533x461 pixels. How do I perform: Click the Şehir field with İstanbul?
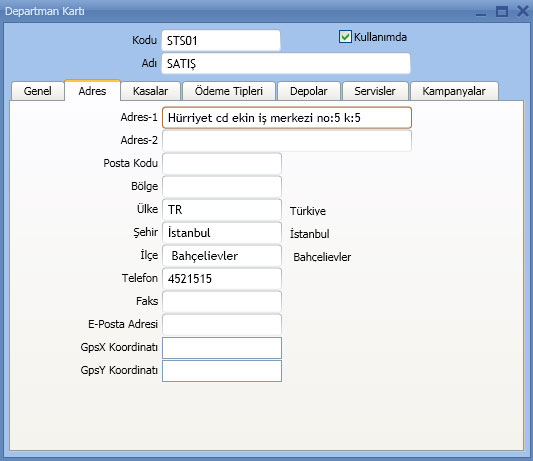[222, 233]
